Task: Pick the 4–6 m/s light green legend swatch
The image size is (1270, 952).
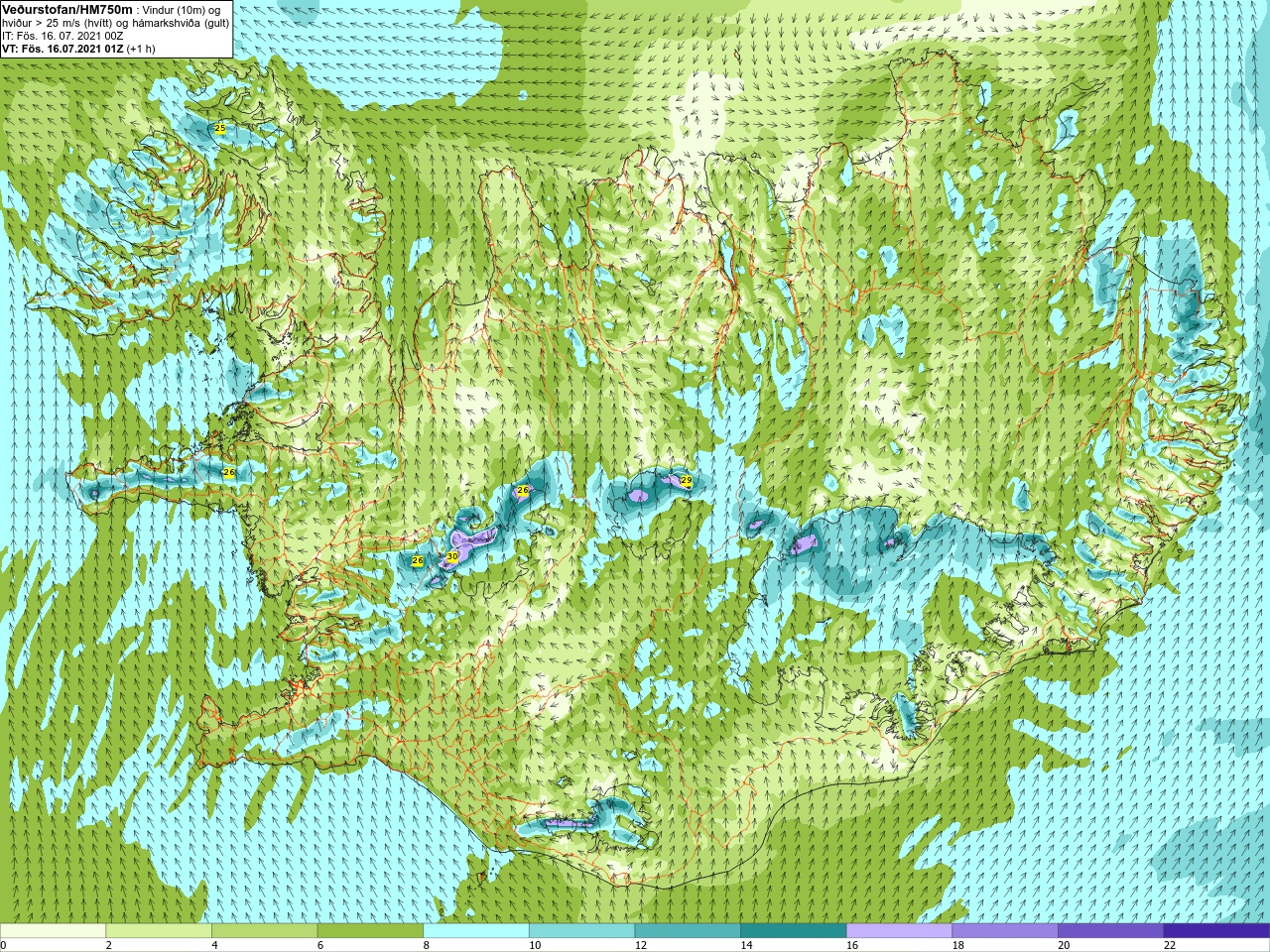Action: [264, 931]
